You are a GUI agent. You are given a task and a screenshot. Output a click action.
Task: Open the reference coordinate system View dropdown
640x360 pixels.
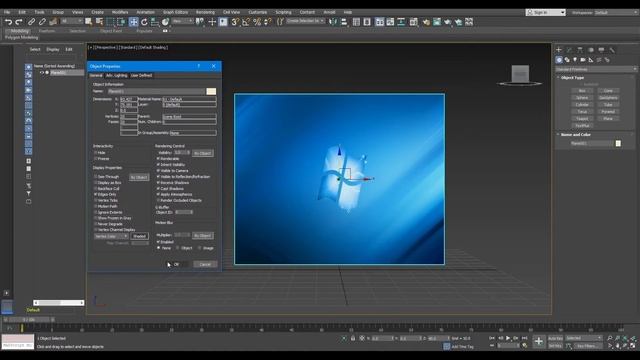tap(182, 21)
